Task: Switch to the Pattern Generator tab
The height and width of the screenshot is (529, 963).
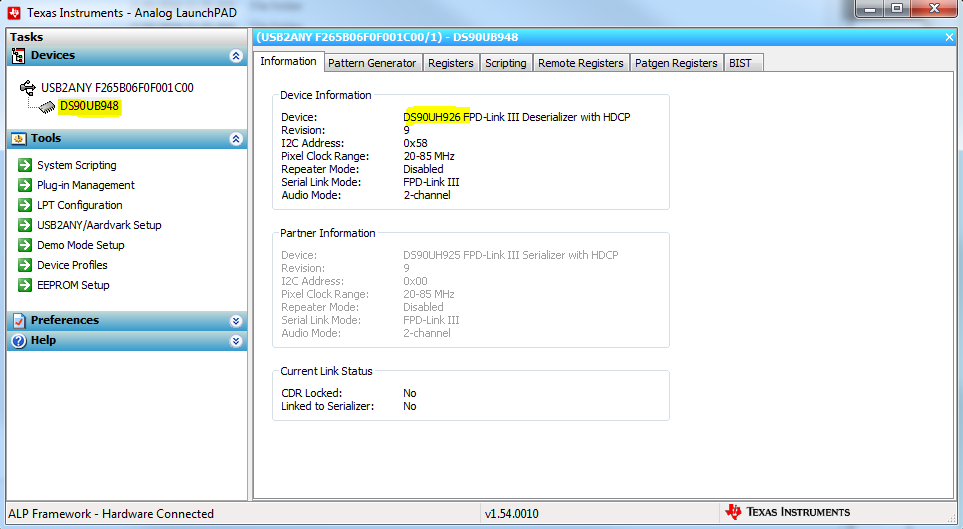Action: (x=372, y=63)
